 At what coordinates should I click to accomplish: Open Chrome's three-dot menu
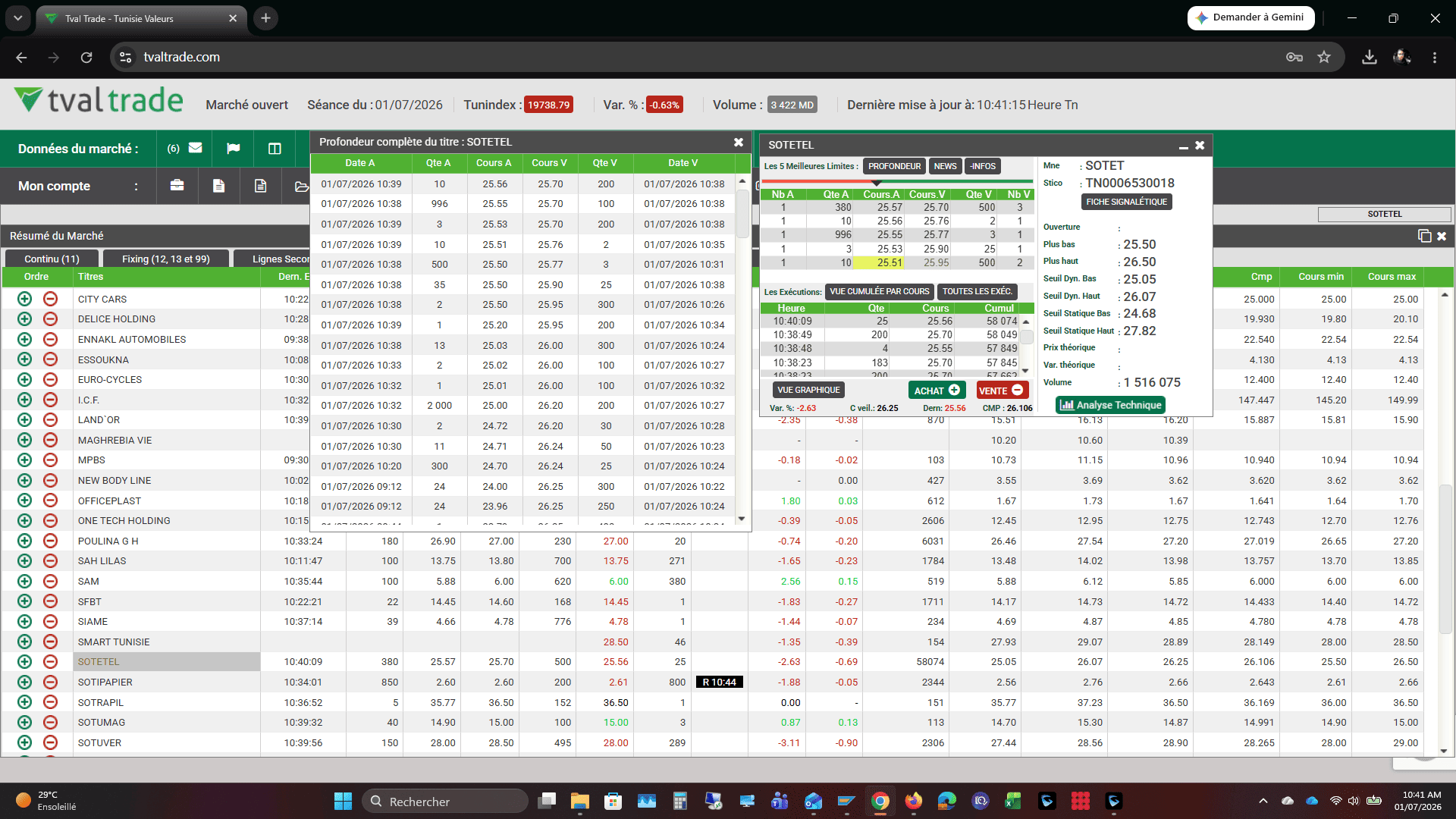pyautogui.click(x=1435, y=57)
